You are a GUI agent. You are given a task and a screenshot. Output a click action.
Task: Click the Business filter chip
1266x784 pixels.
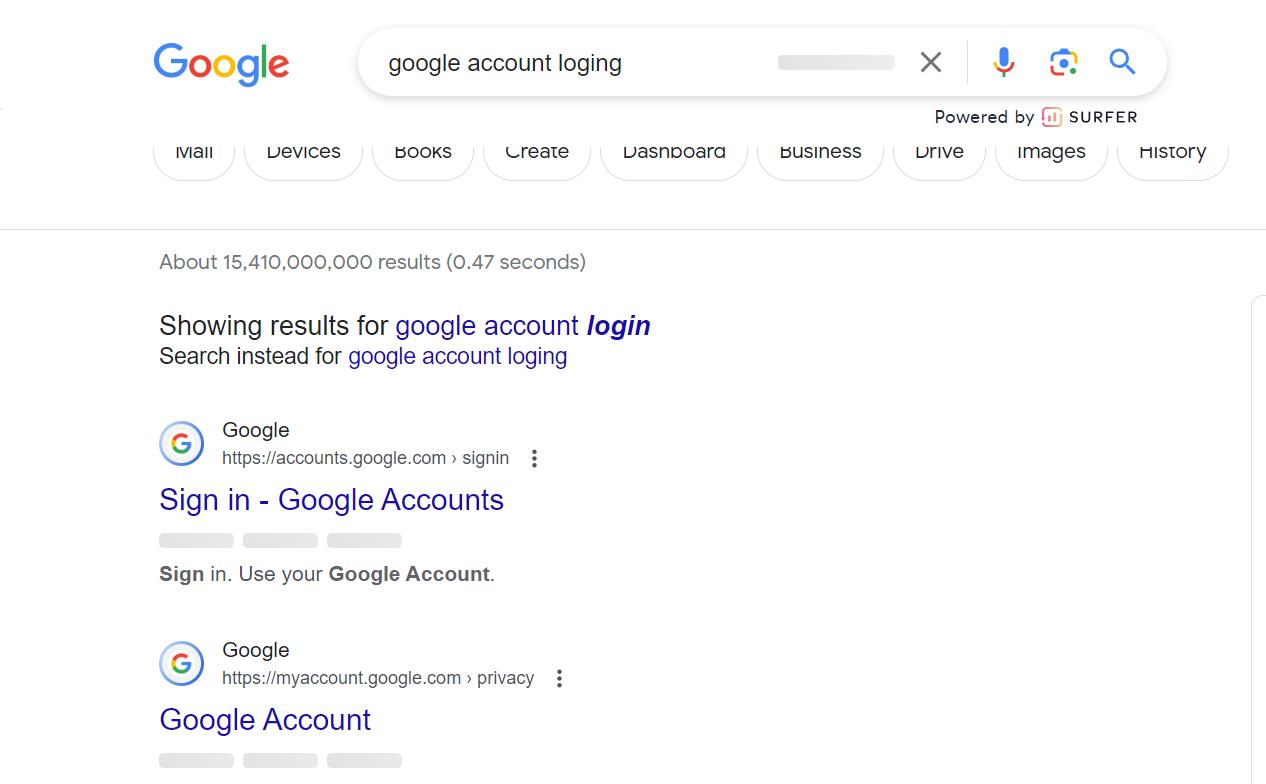click(820, 152)
